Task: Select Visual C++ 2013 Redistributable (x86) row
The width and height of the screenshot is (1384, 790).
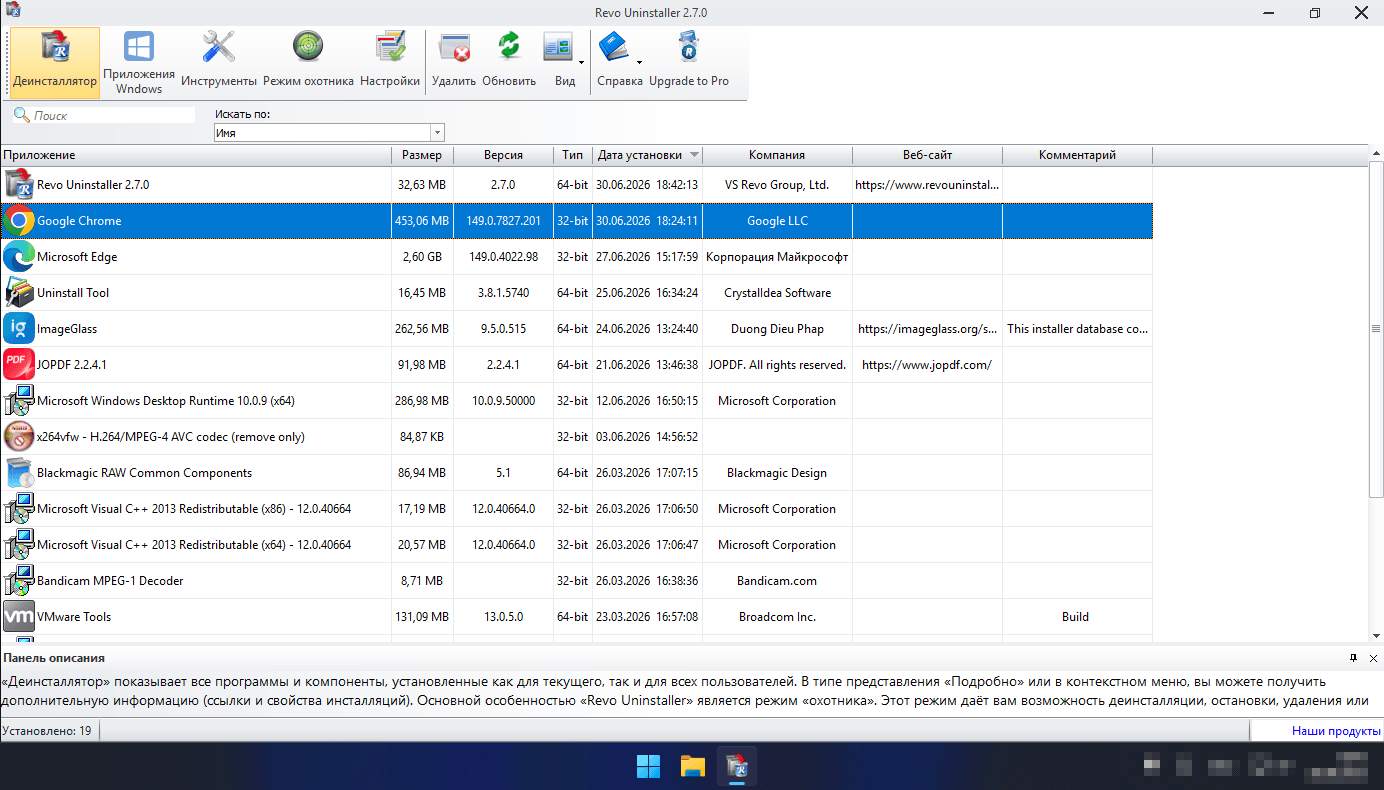Action: pyautogui.click(x=194, y=509)
